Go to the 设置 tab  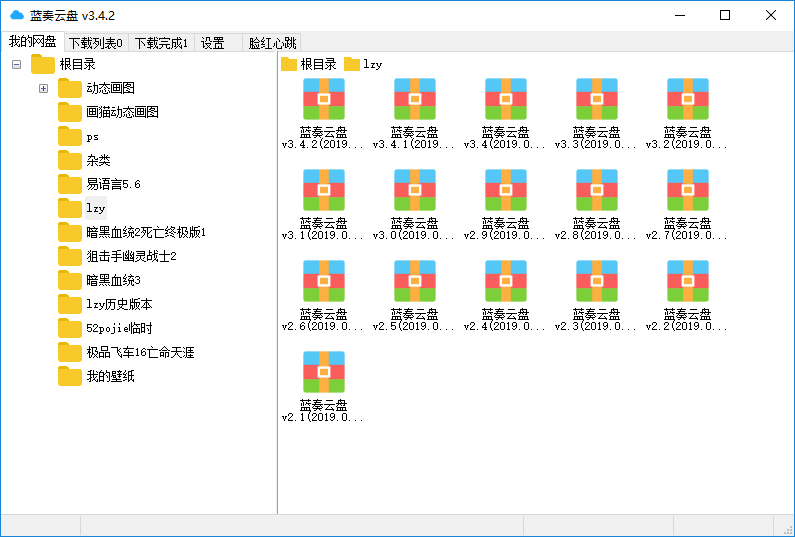pyautogui.click(x=213, y=43)
